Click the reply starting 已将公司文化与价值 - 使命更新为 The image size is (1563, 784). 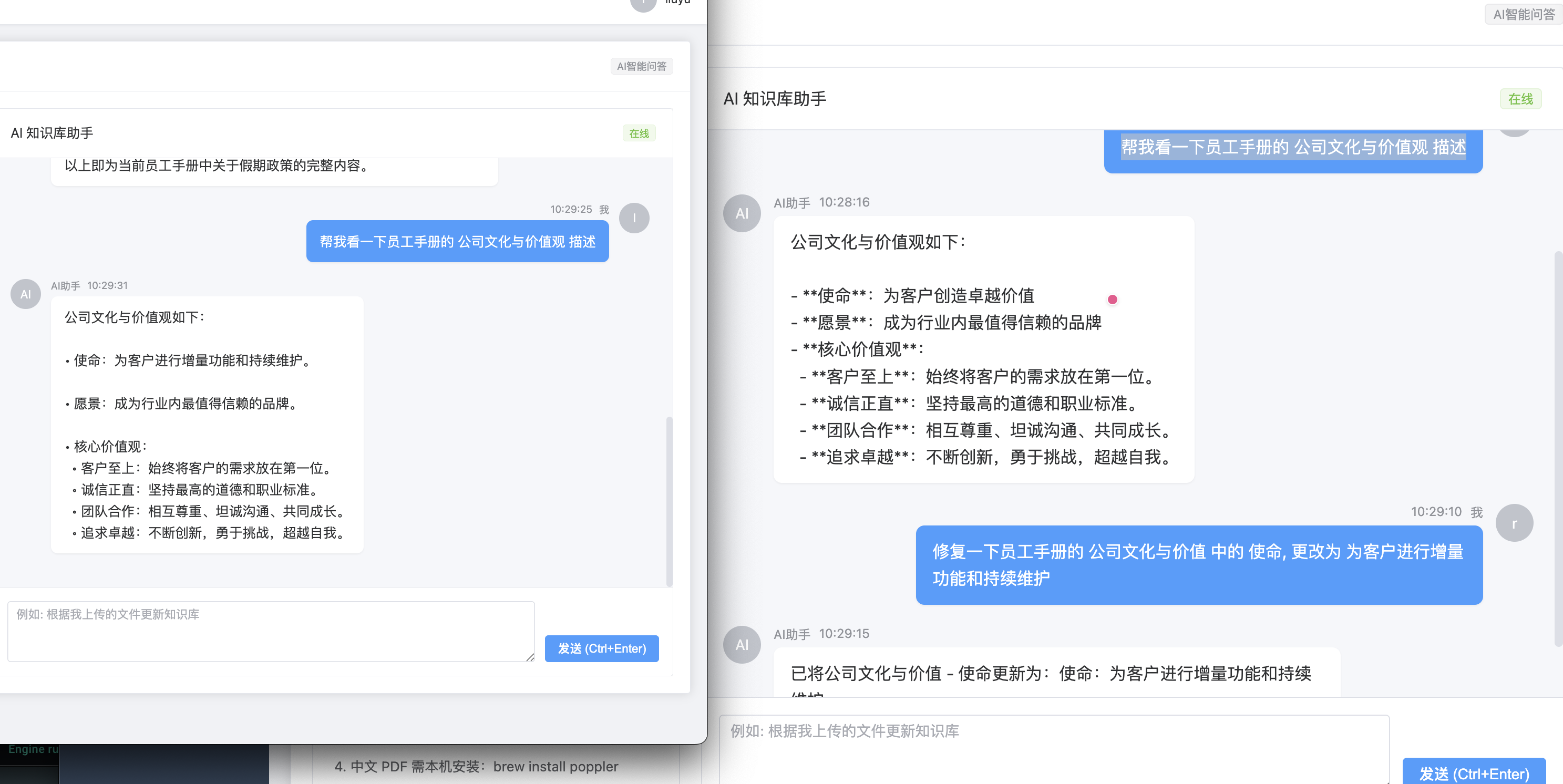click(1056, 673)
